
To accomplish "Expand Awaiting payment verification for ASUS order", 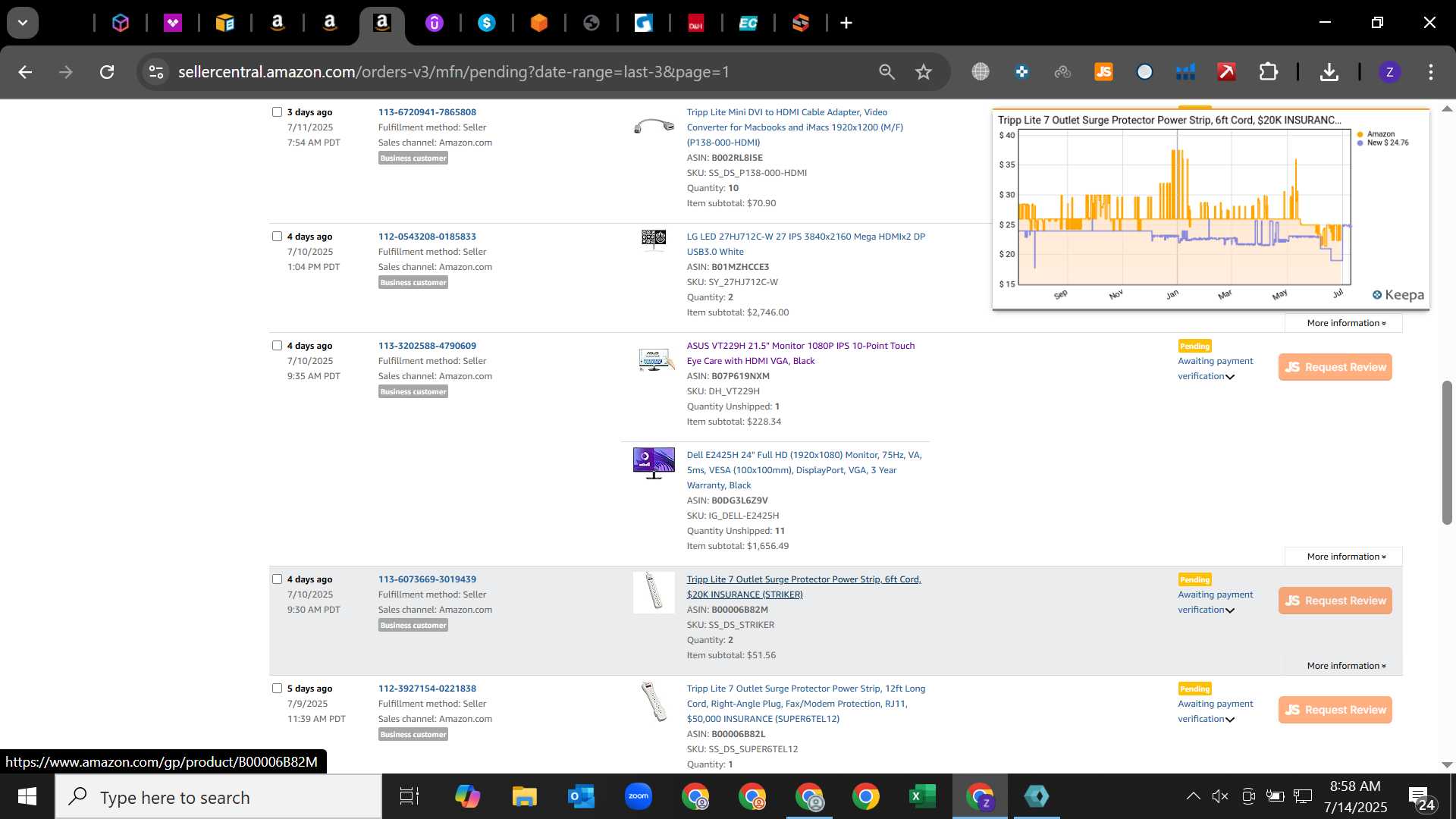I will coord(1216,369).
